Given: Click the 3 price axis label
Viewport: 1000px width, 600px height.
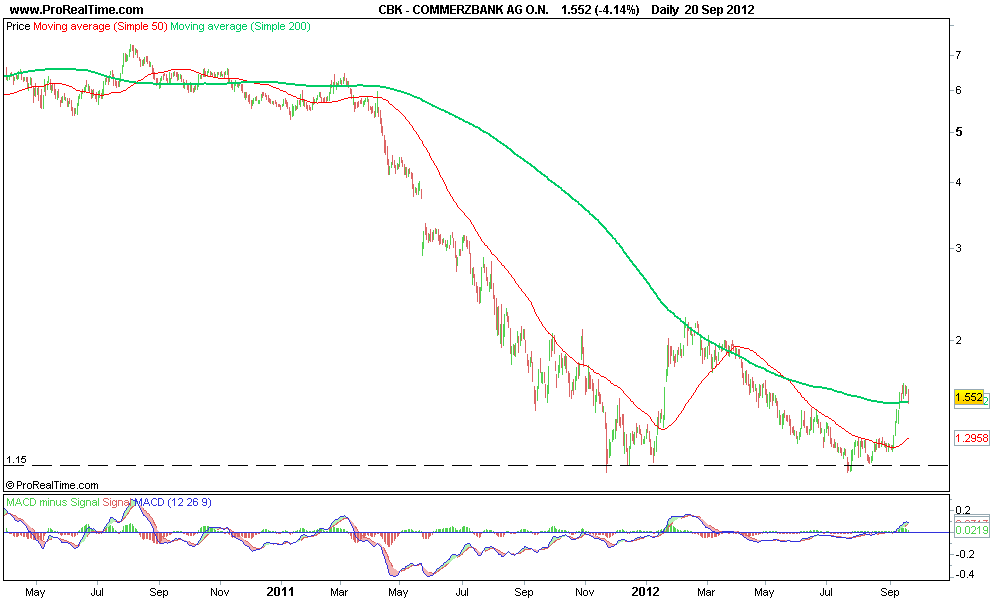Looking at the screenshot, I should click(958, 249).
